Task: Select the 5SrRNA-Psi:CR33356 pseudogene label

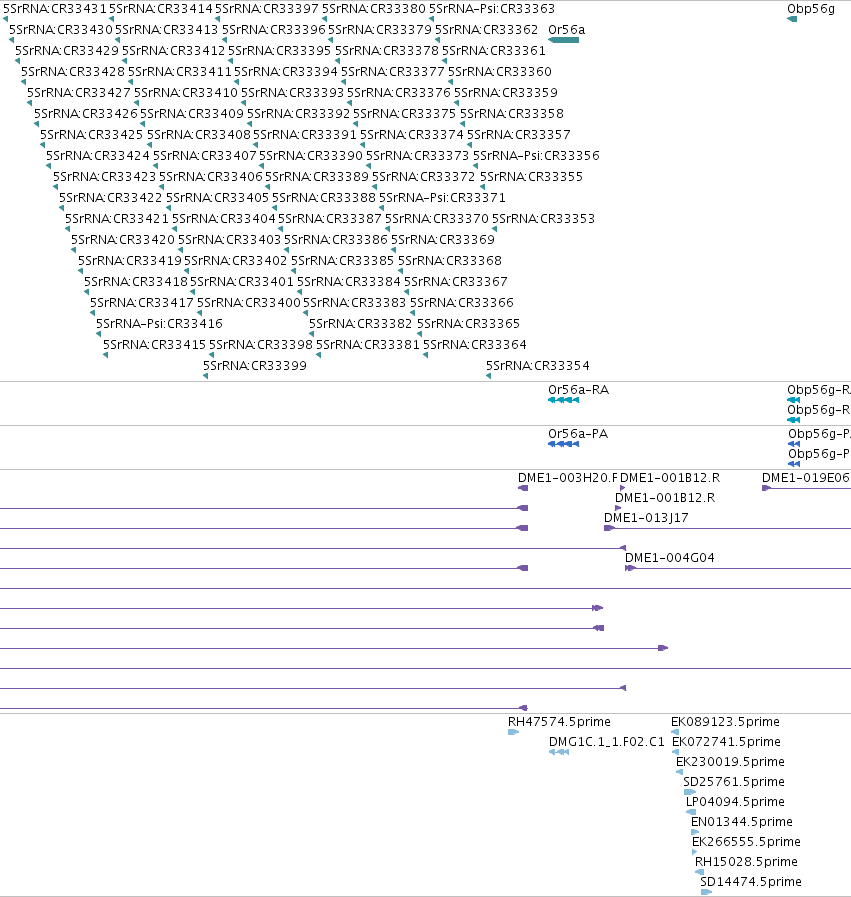Action: [536, 156]
